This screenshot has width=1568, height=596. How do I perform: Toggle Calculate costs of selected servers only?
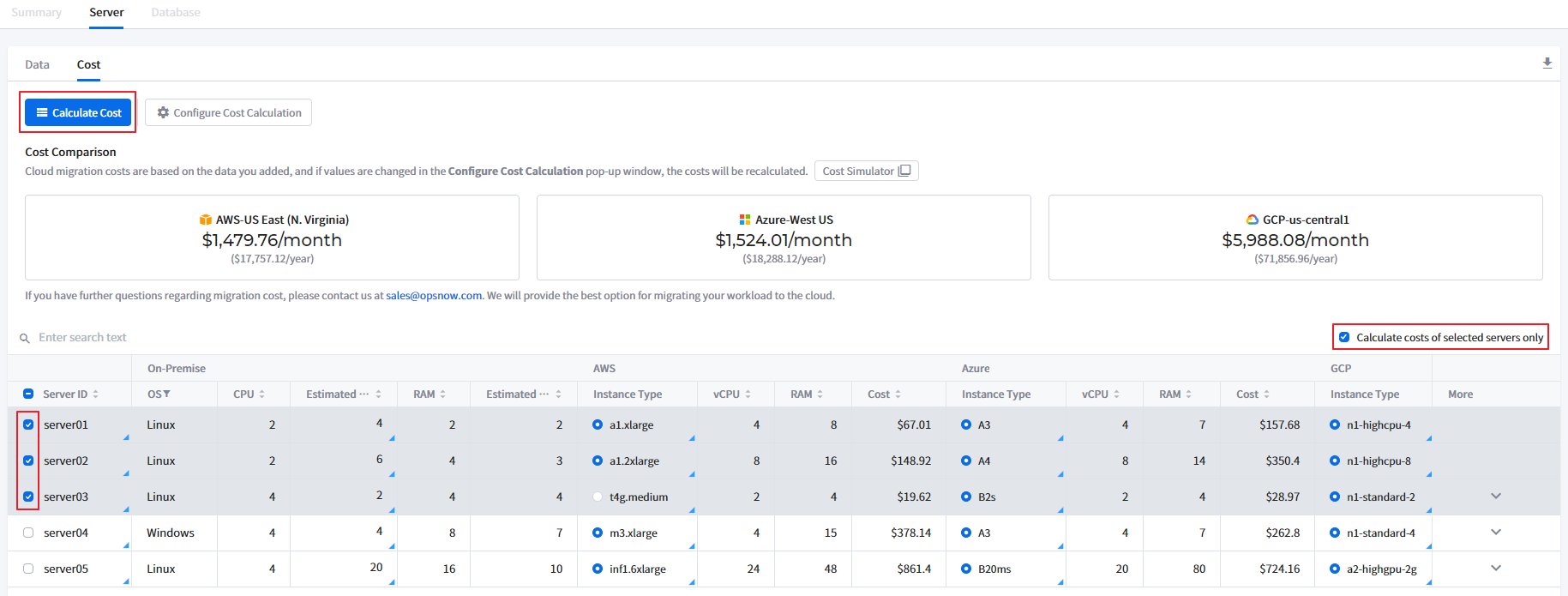click(1344, 337)
